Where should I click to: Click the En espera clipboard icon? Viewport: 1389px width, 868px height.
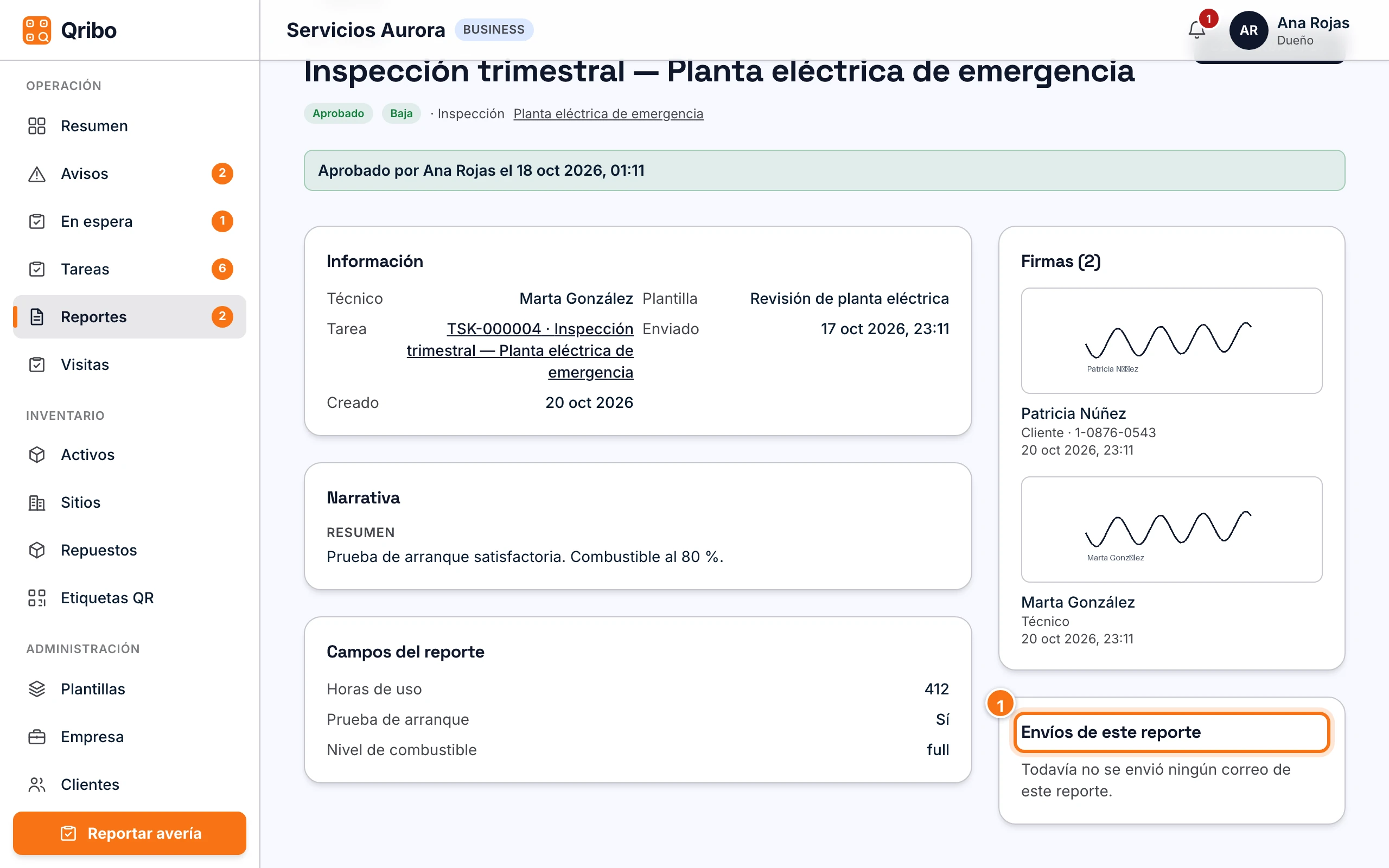(x=37, y=221)
